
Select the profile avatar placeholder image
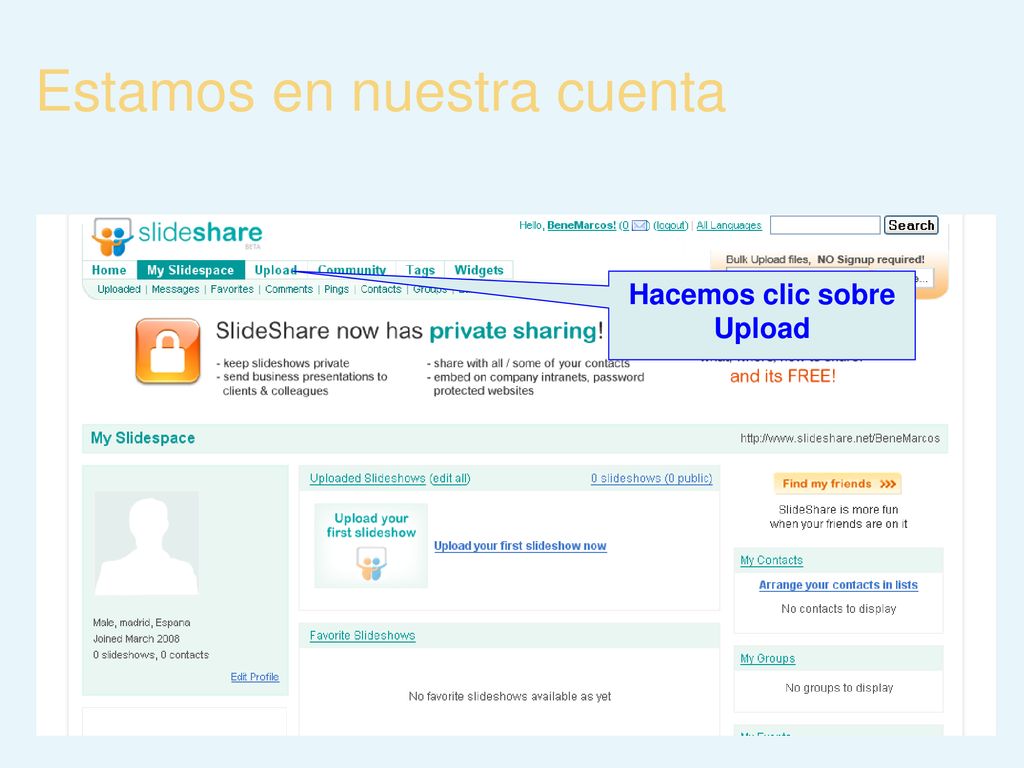click(x=146, y=543)
